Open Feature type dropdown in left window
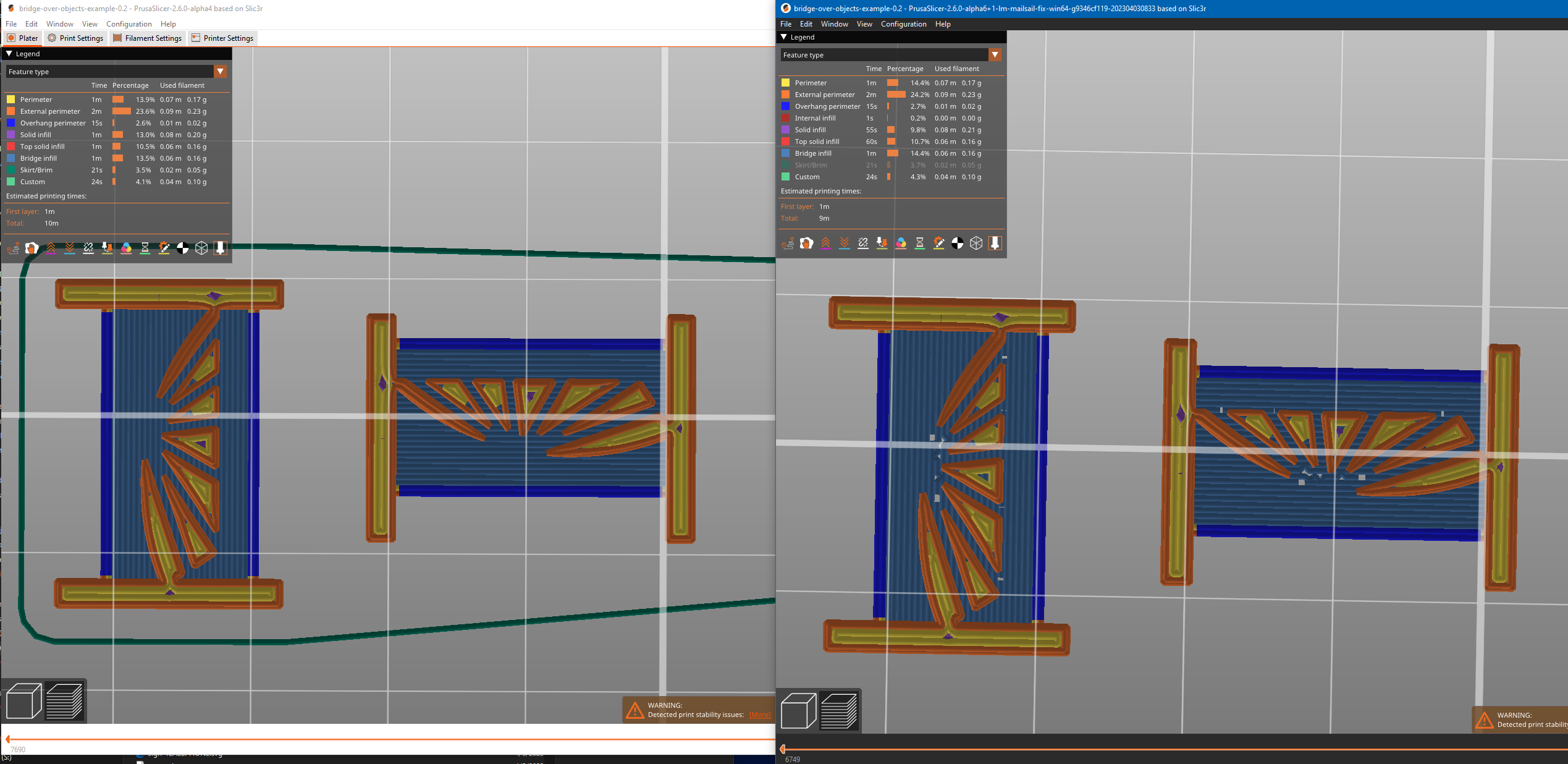Screen dimensions: 1568x764 coord(116,72)
